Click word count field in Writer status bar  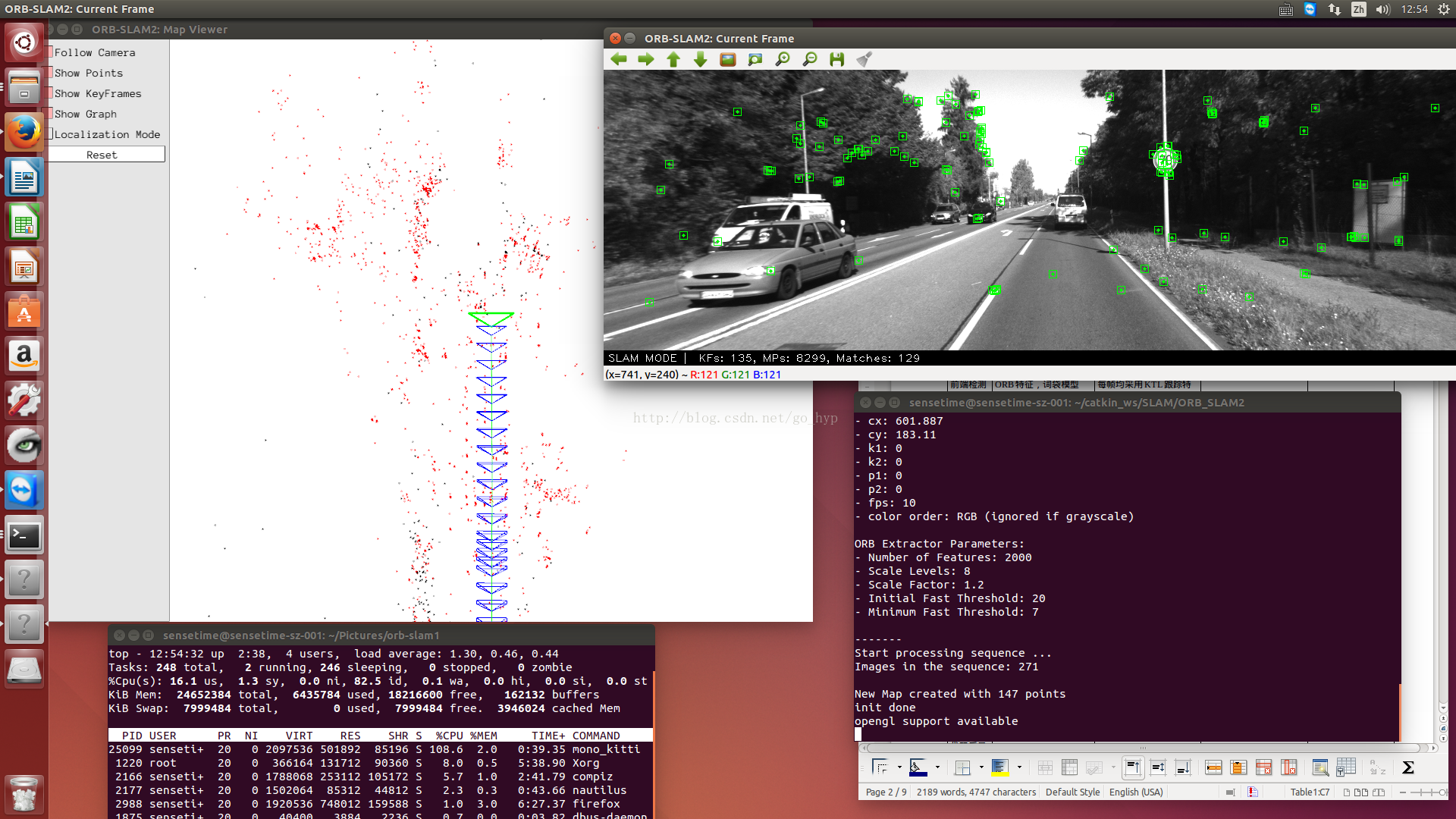976,792
